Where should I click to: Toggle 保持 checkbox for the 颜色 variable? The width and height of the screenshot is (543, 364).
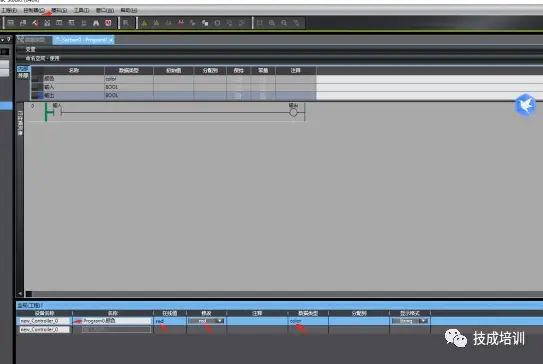[238, 79]
